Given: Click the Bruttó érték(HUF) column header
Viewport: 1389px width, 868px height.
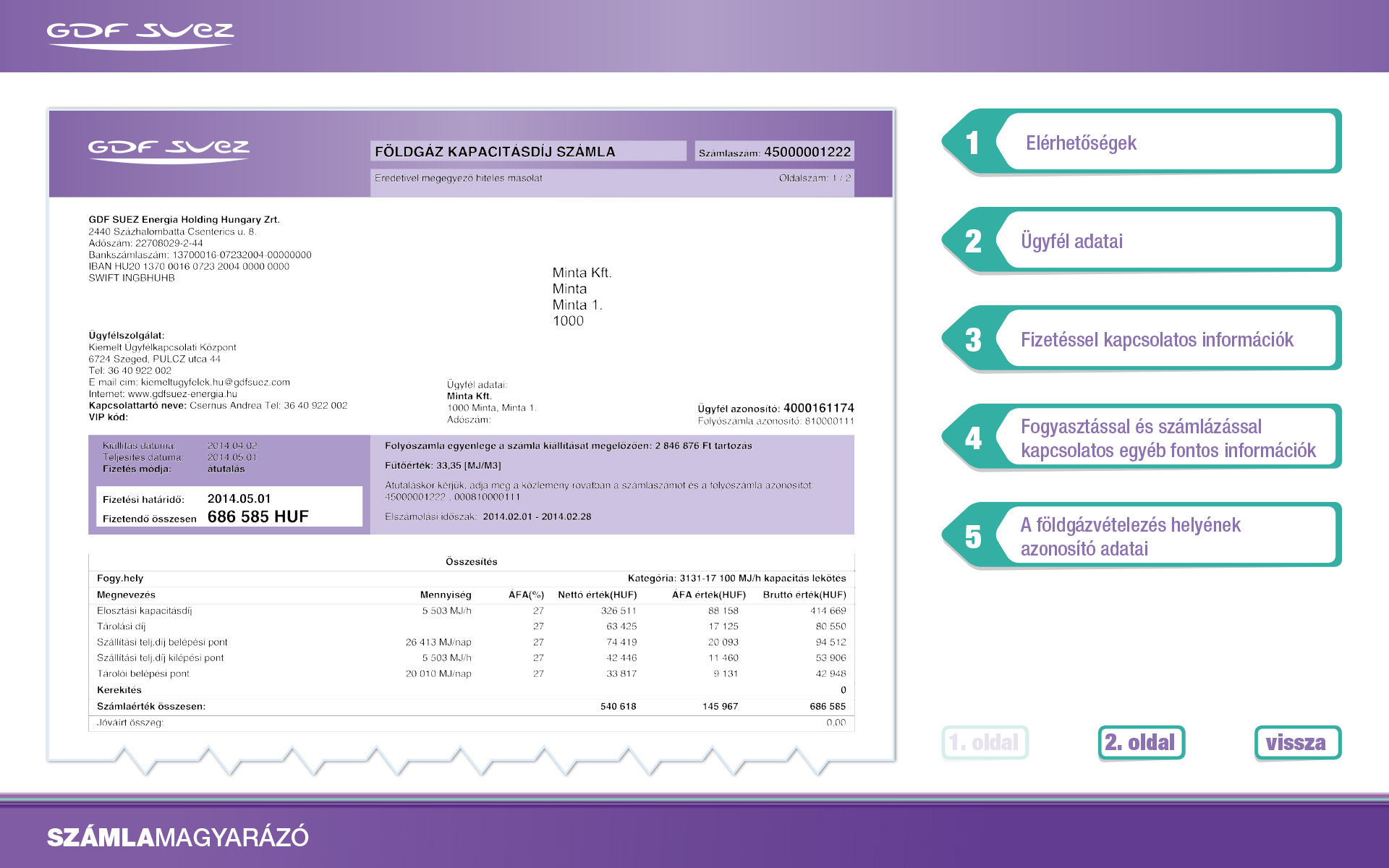Looking at the screenshot, I should (x=804, y=595).
